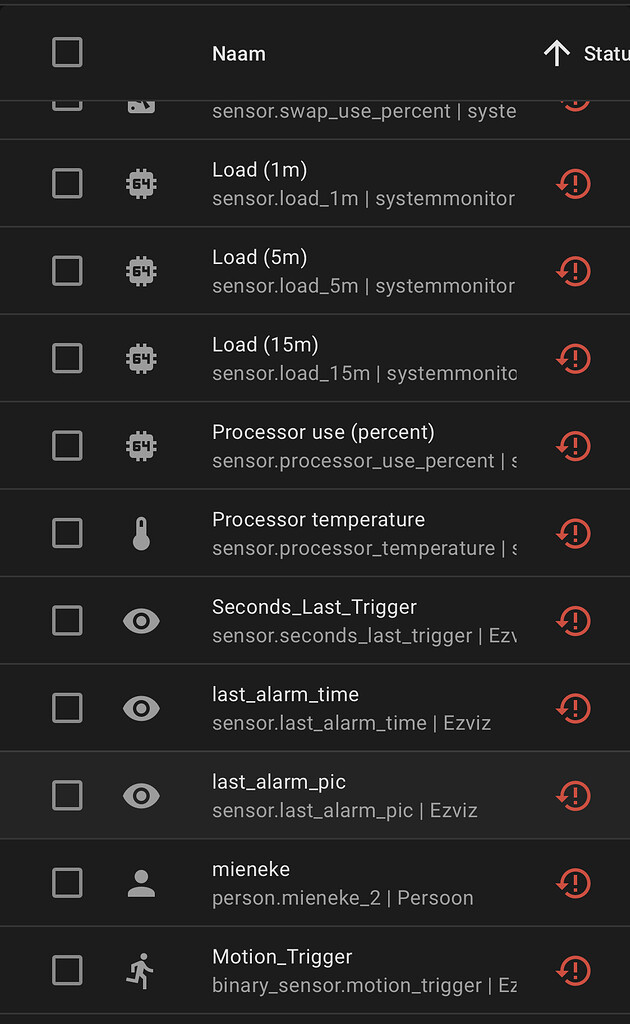This screenshot has height=1024, width=630.
Task: Click the processor icon next to Load (15m)
Action: [141, 358]
